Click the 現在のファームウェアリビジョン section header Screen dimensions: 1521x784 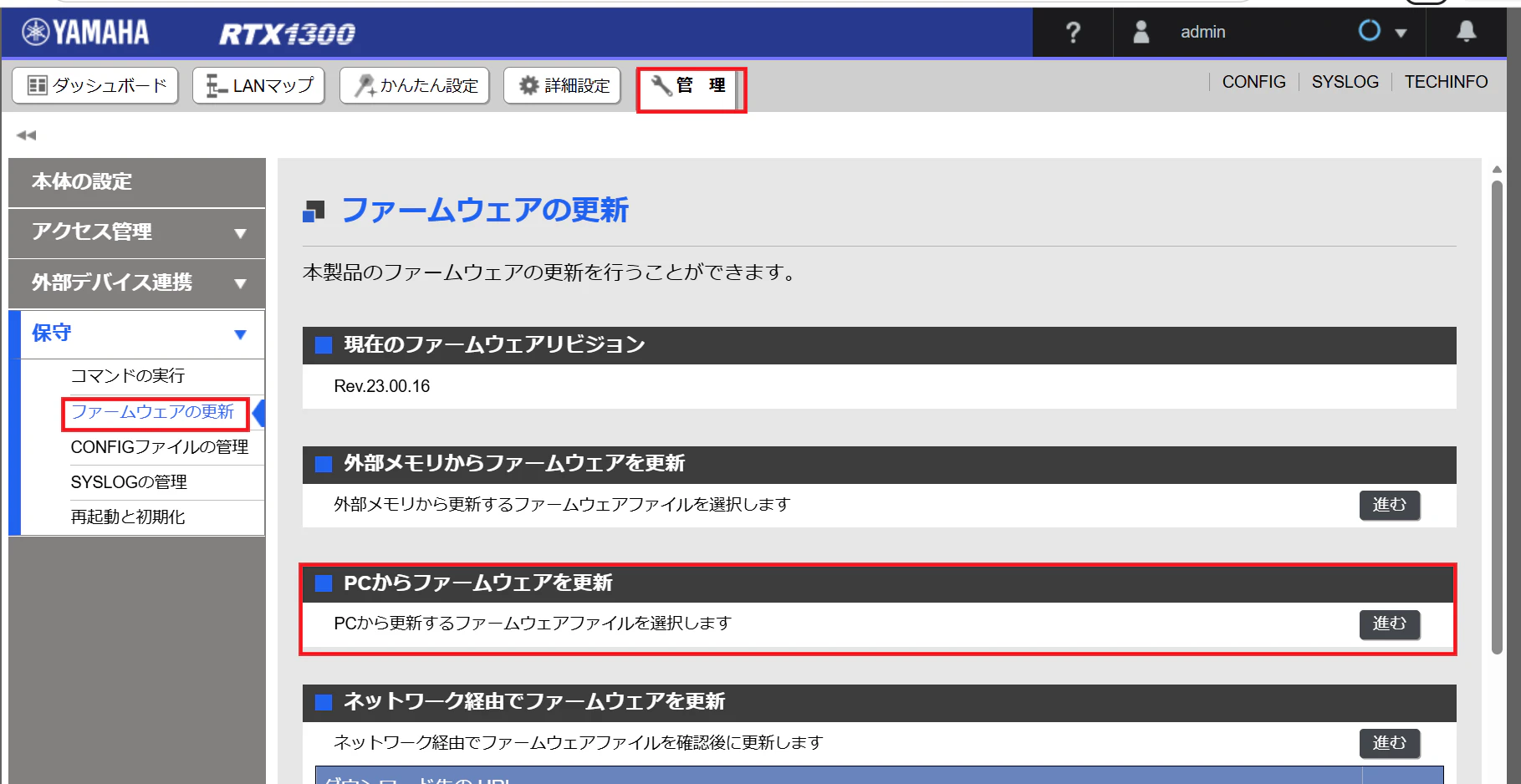point(879,345)
